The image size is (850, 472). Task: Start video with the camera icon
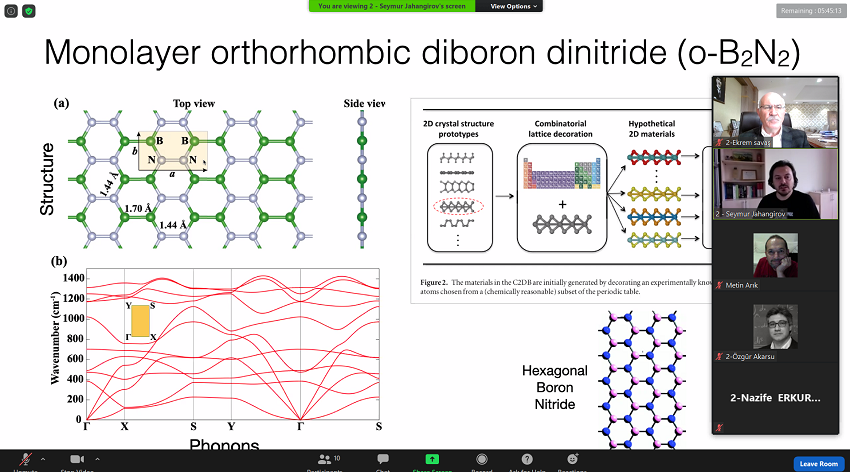[76, 460]
